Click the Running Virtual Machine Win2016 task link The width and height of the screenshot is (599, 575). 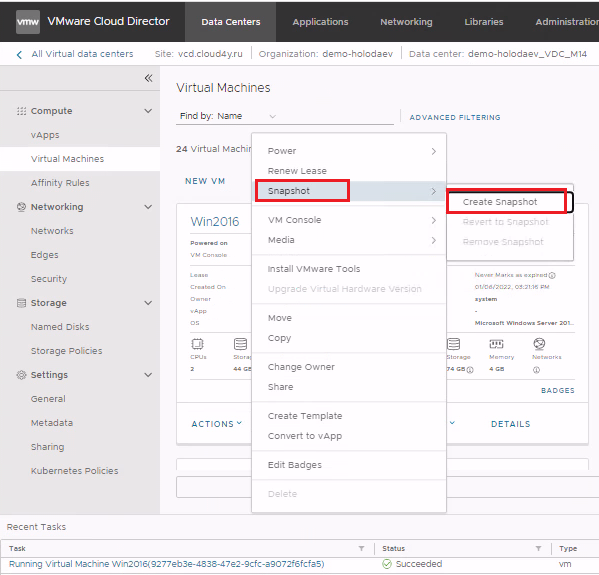coord(167,564)
